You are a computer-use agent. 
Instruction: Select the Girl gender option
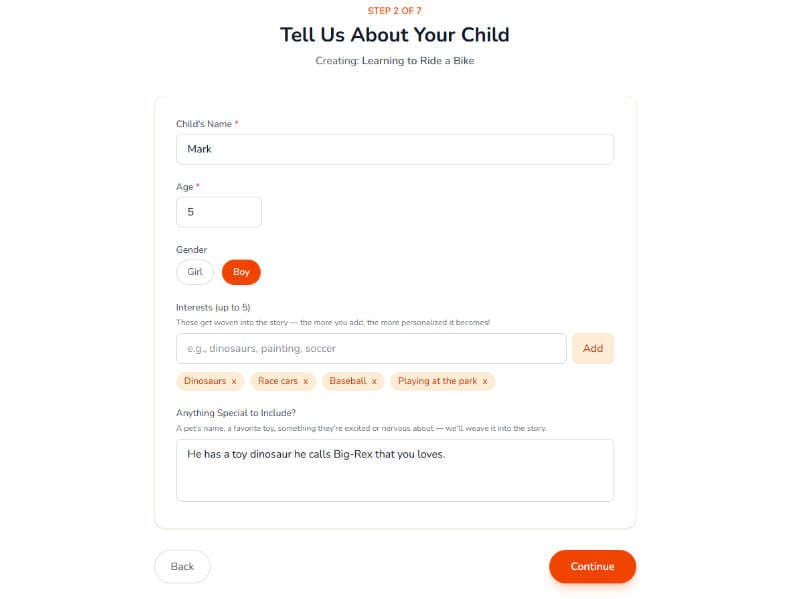(x=194, y=272)
